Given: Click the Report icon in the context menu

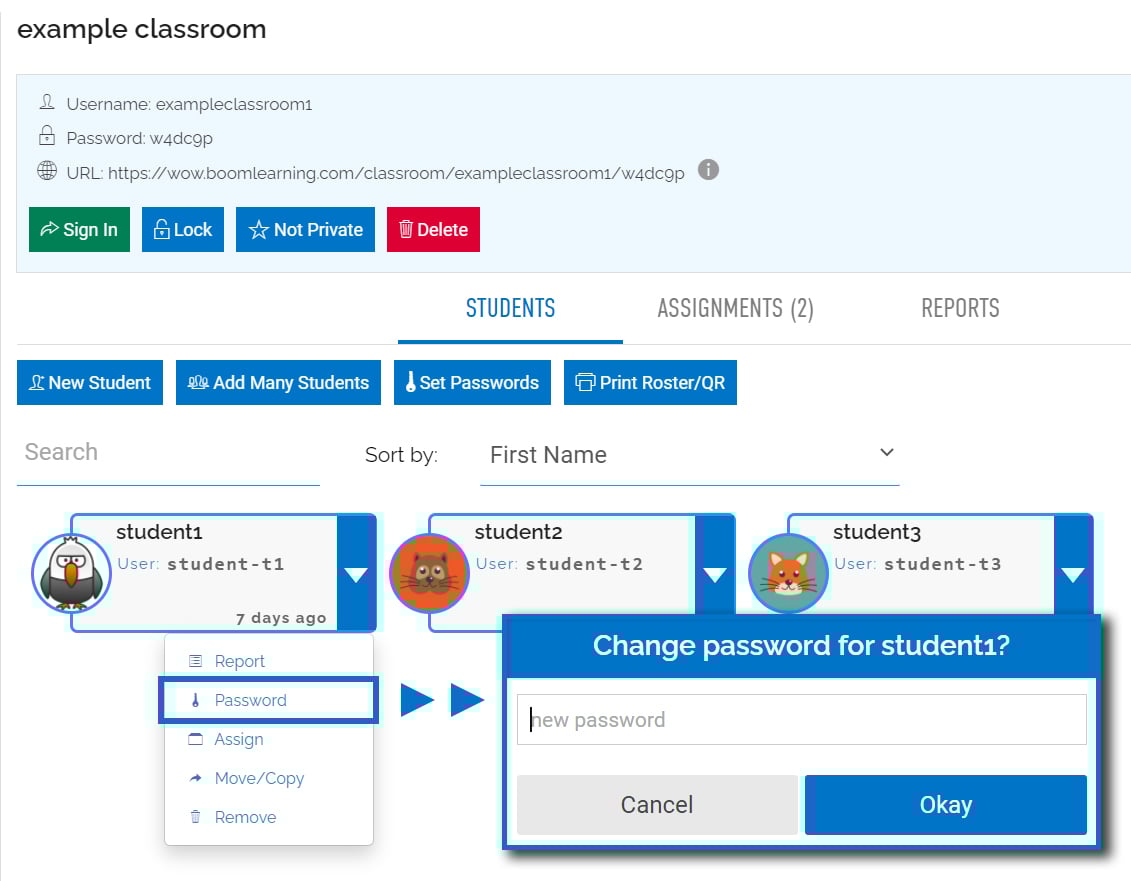Looking at the screenshot, I should click(196, 661).
